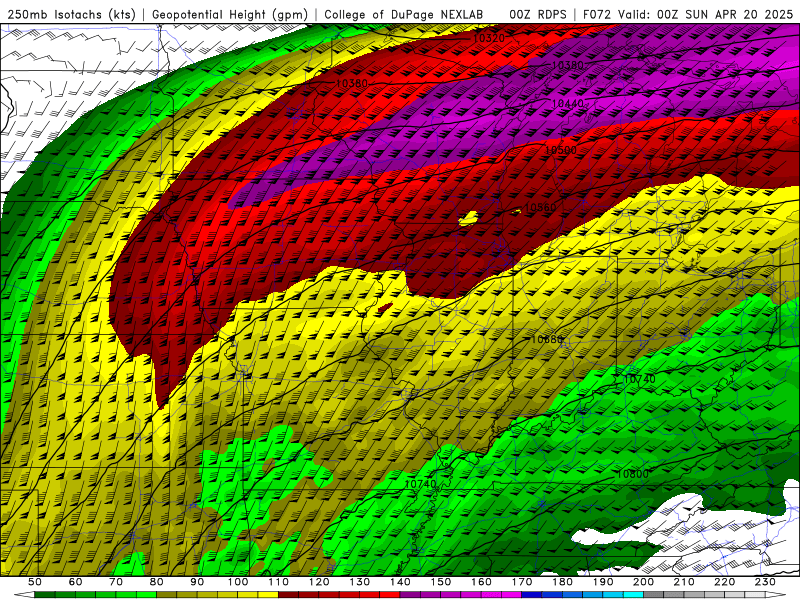Click the right arrow cap of the color bar

pyautogui.click(x=776, y=594)
